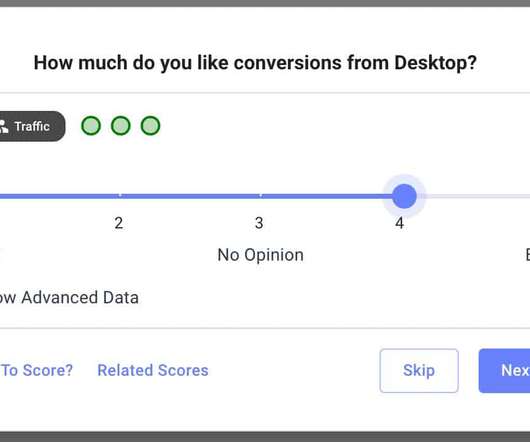The height and width of the screenshot is (442, 530).
Task: Click the partially visible rightmost scale label
Action: coord(527,255)
